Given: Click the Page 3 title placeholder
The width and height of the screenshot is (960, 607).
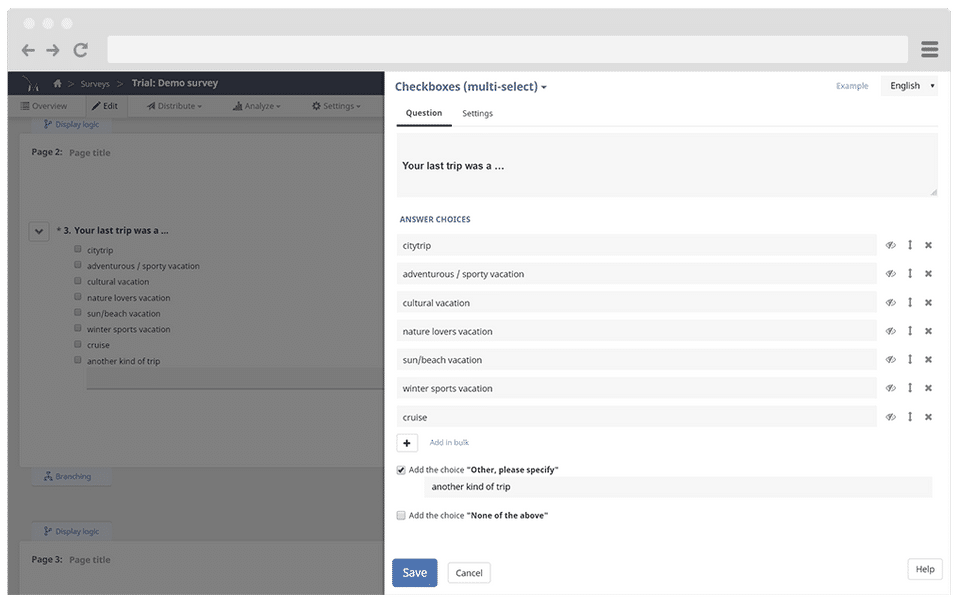Looking at the screenshot, I should 89,560.
